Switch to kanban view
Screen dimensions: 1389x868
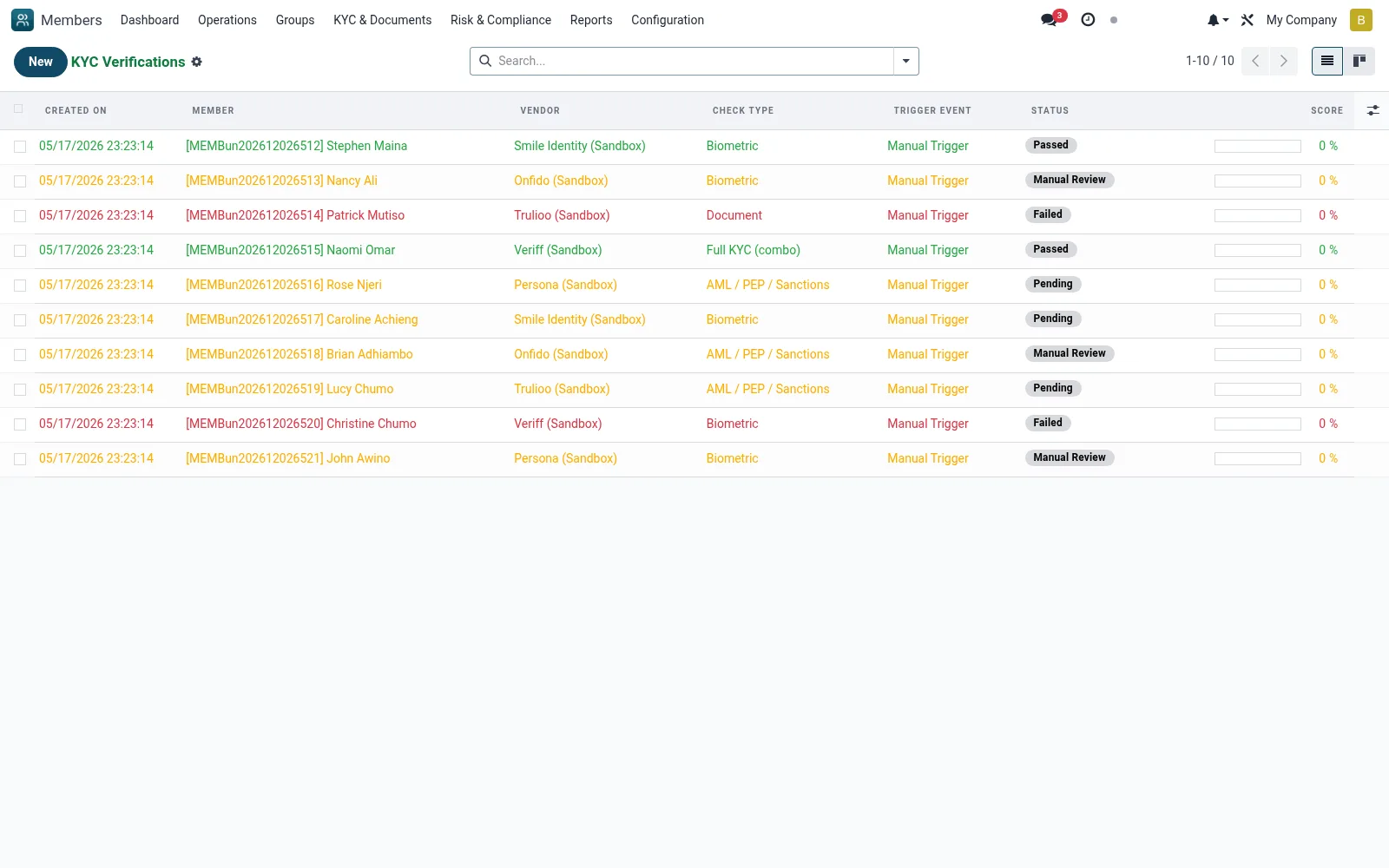point(1359,61)
